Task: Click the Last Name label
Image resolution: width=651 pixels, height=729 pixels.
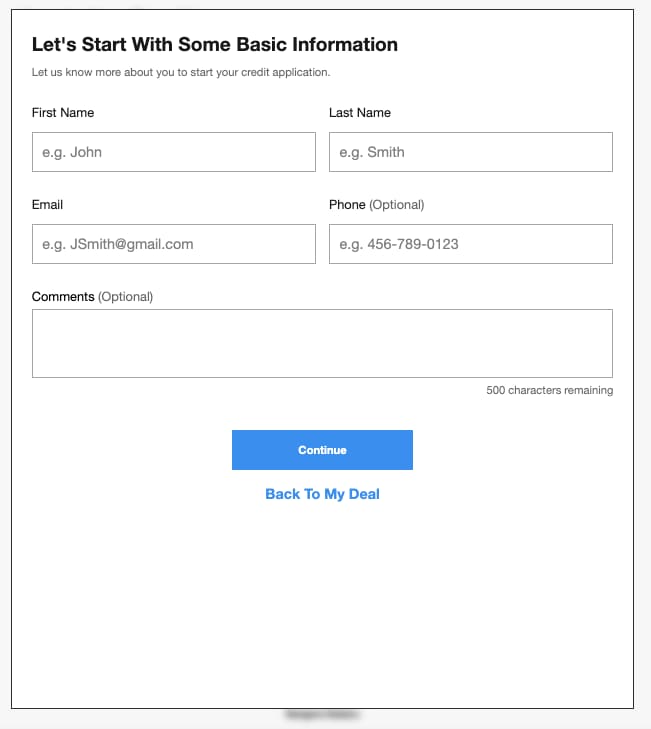Action: click(x=360, y=113)
